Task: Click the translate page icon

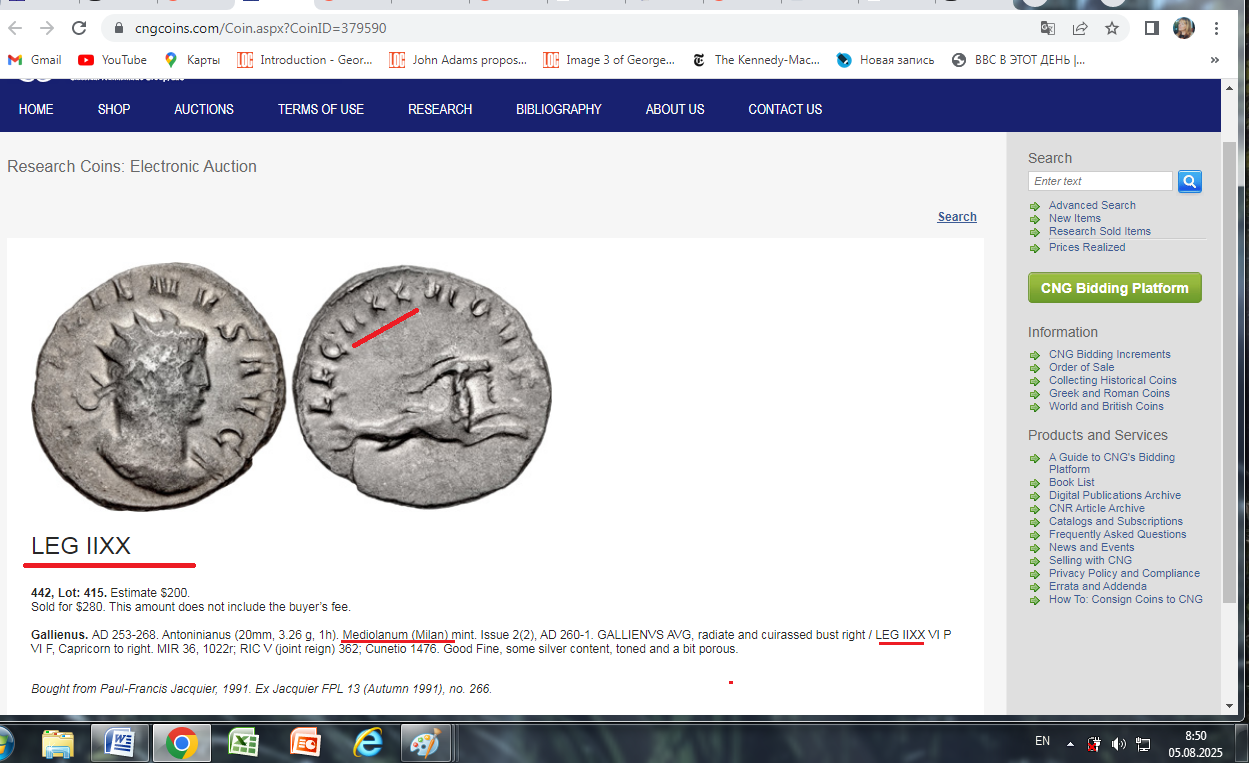Action: point(1048,28)
